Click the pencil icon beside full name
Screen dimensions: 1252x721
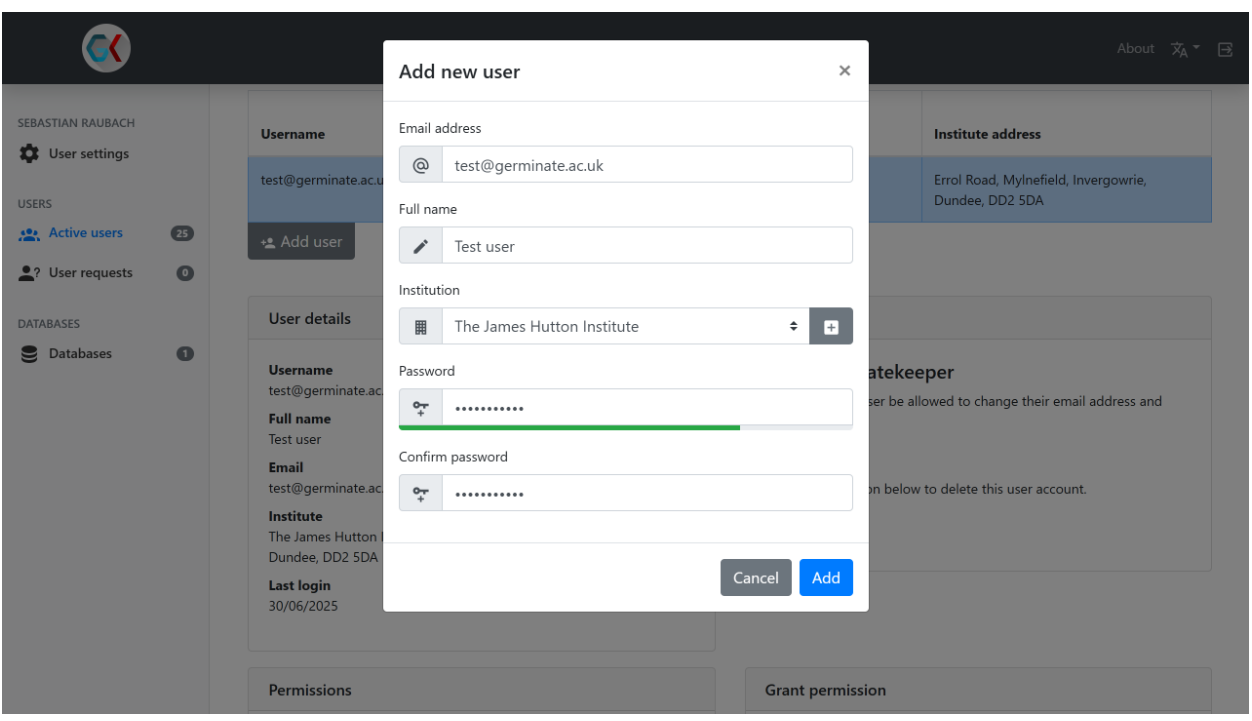[x=421, y=246]
